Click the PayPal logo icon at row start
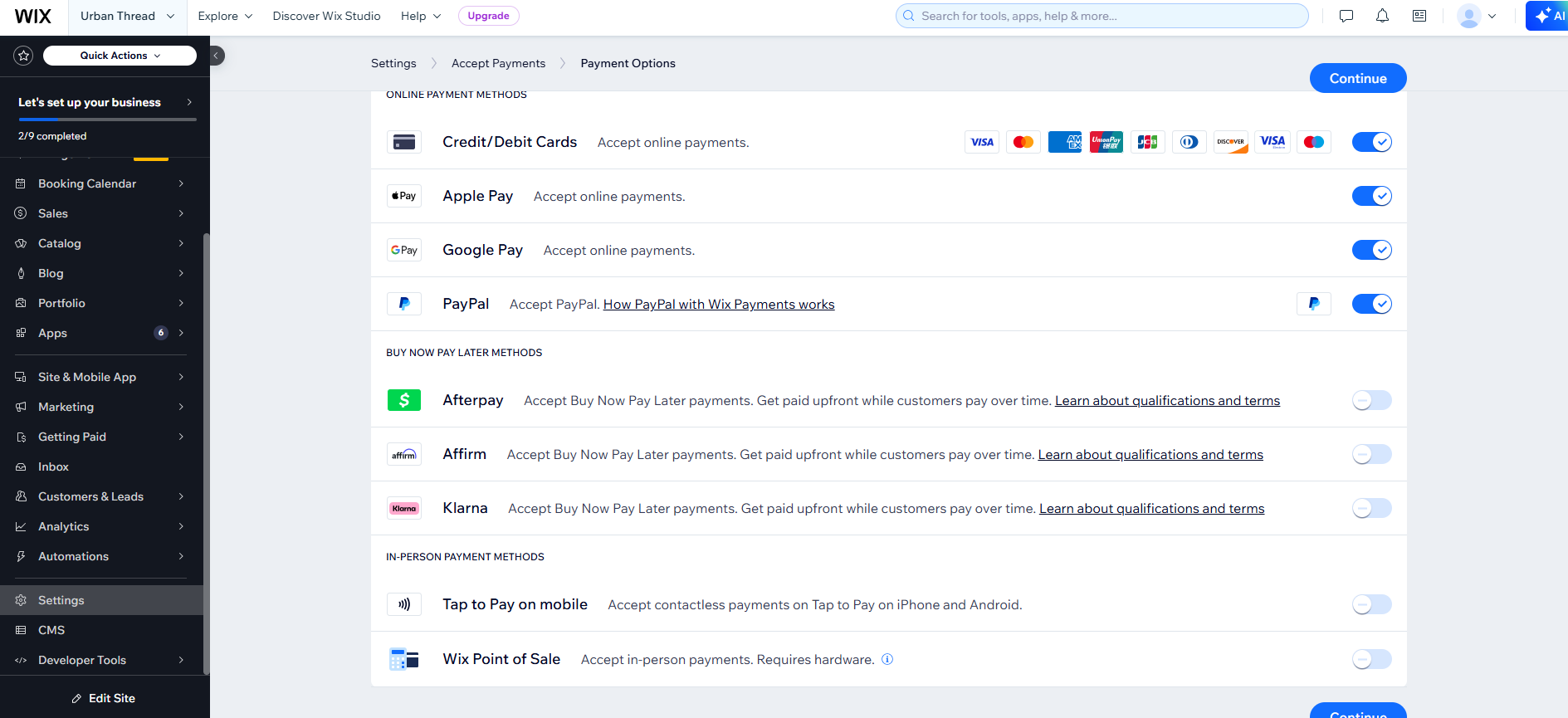The image size is (1568, 718). 404,304
